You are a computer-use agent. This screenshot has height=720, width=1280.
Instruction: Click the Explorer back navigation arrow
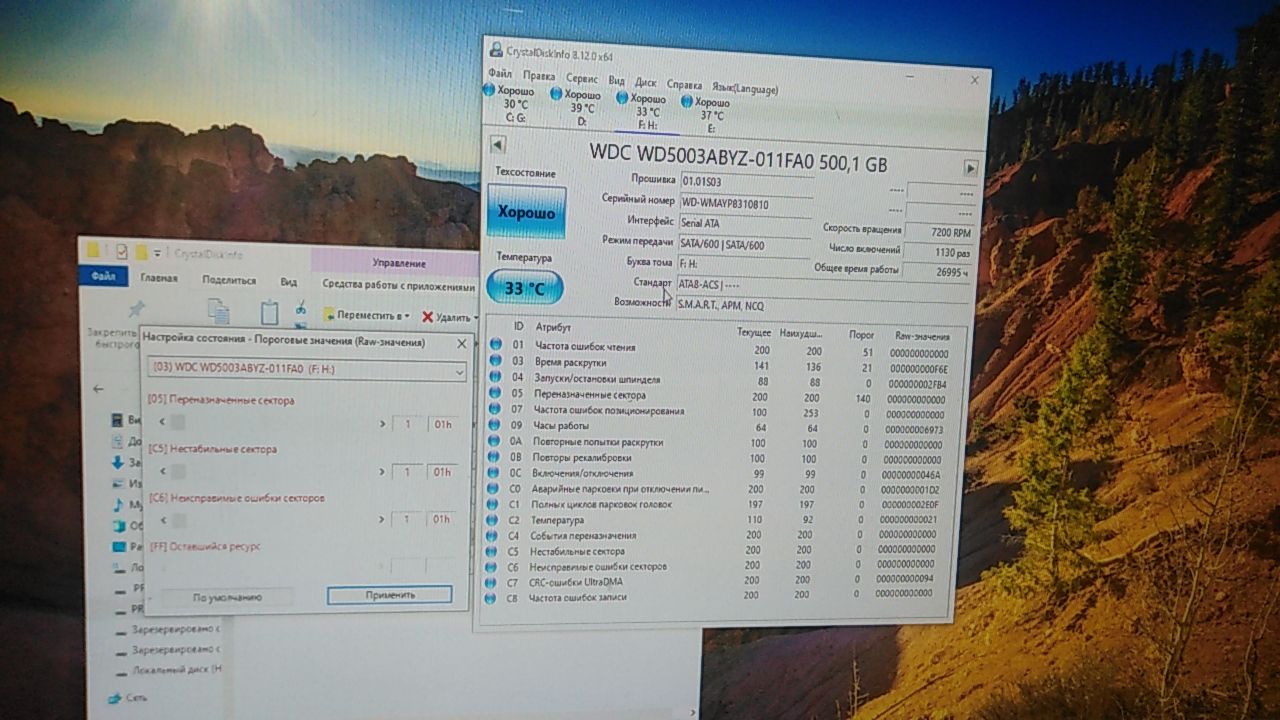coord(98,389)
